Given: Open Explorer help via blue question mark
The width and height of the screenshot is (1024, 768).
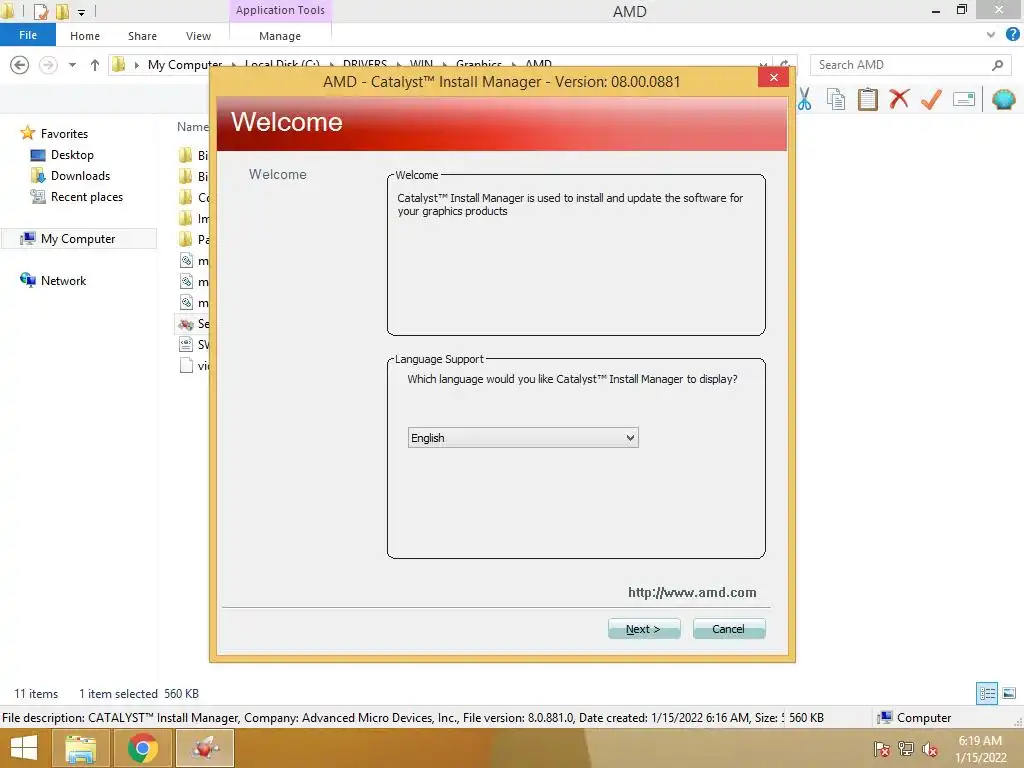Looking at the screenshot, I should pos(1012,35).
